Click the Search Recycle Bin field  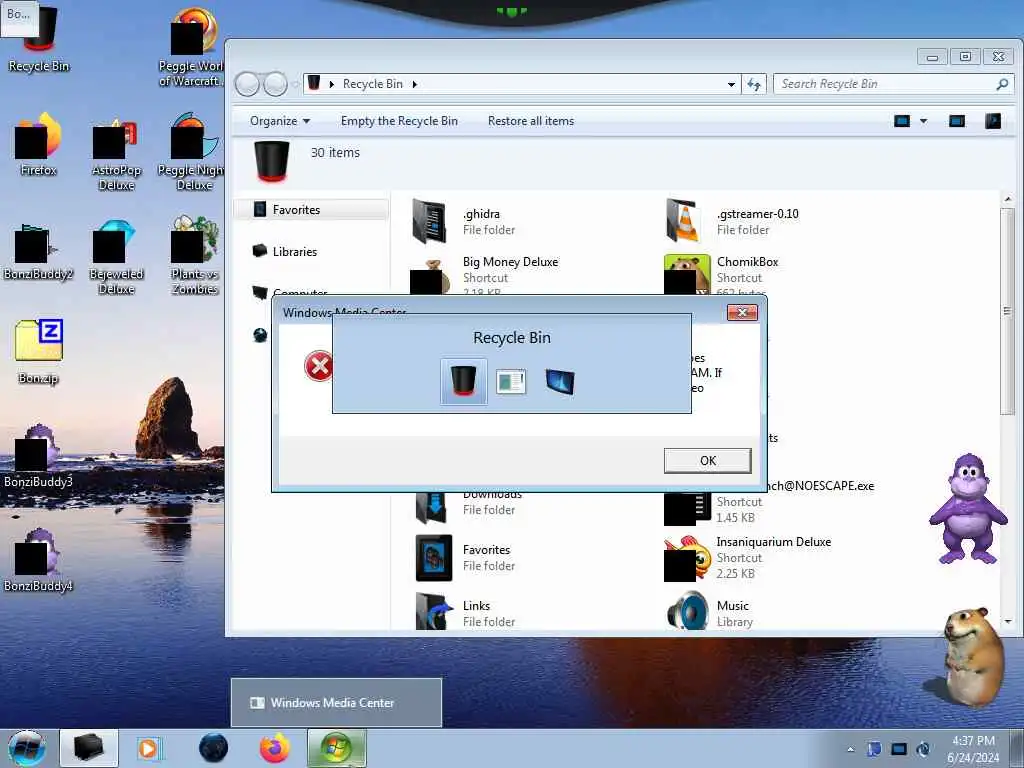click(x=893, y=84)
